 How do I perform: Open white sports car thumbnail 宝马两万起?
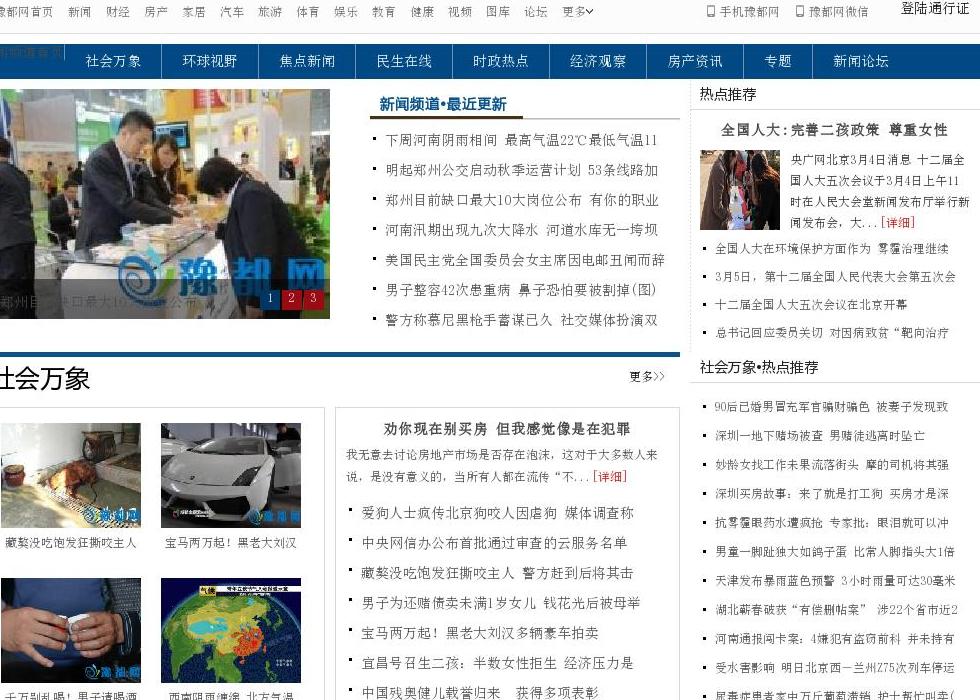coord(231,475)
